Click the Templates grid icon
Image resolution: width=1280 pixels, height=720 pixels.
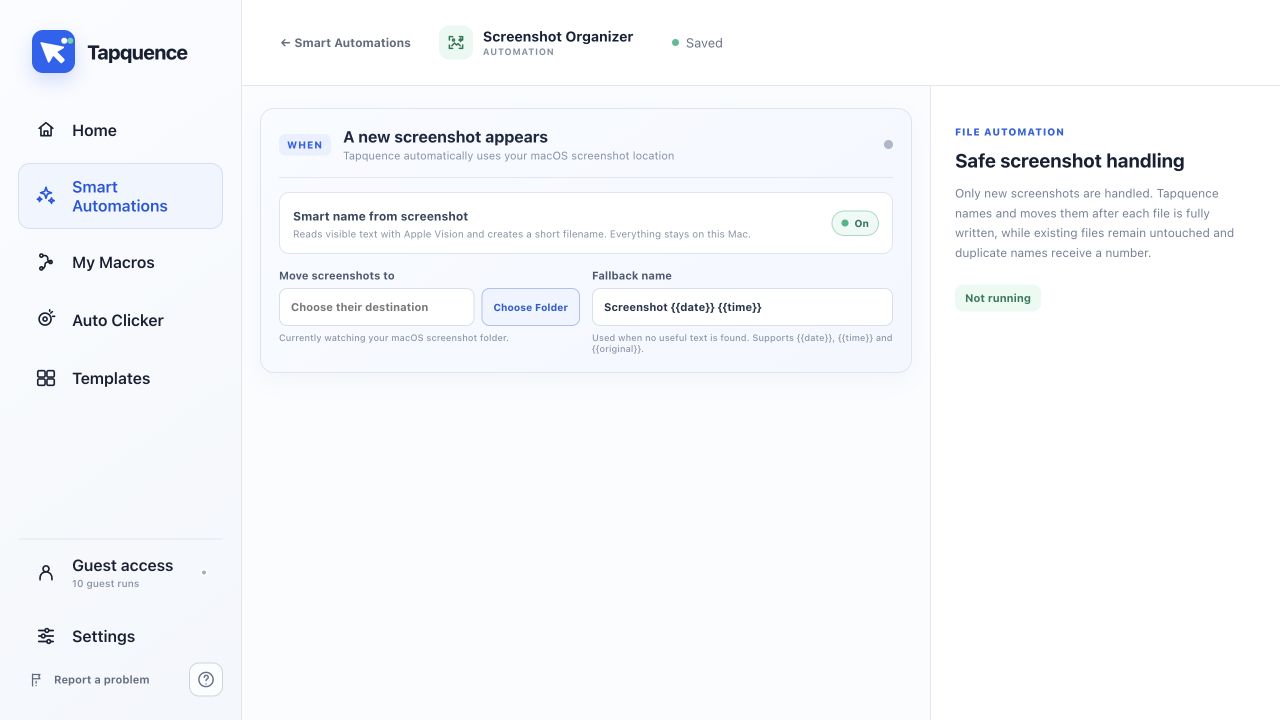(x=46, y=378)
